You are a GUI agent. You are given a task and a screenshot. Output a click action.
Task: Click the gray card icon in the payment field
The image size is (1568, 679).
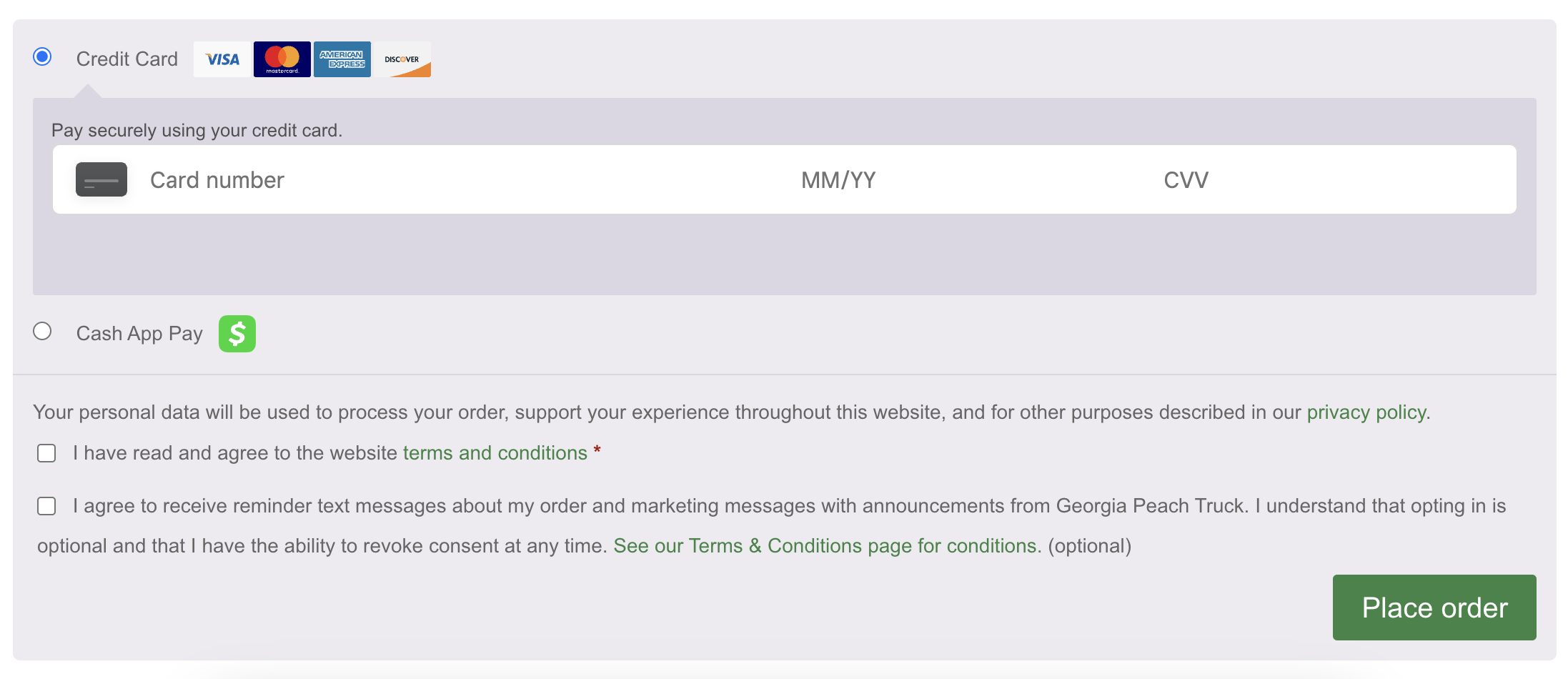click(101, 179)
